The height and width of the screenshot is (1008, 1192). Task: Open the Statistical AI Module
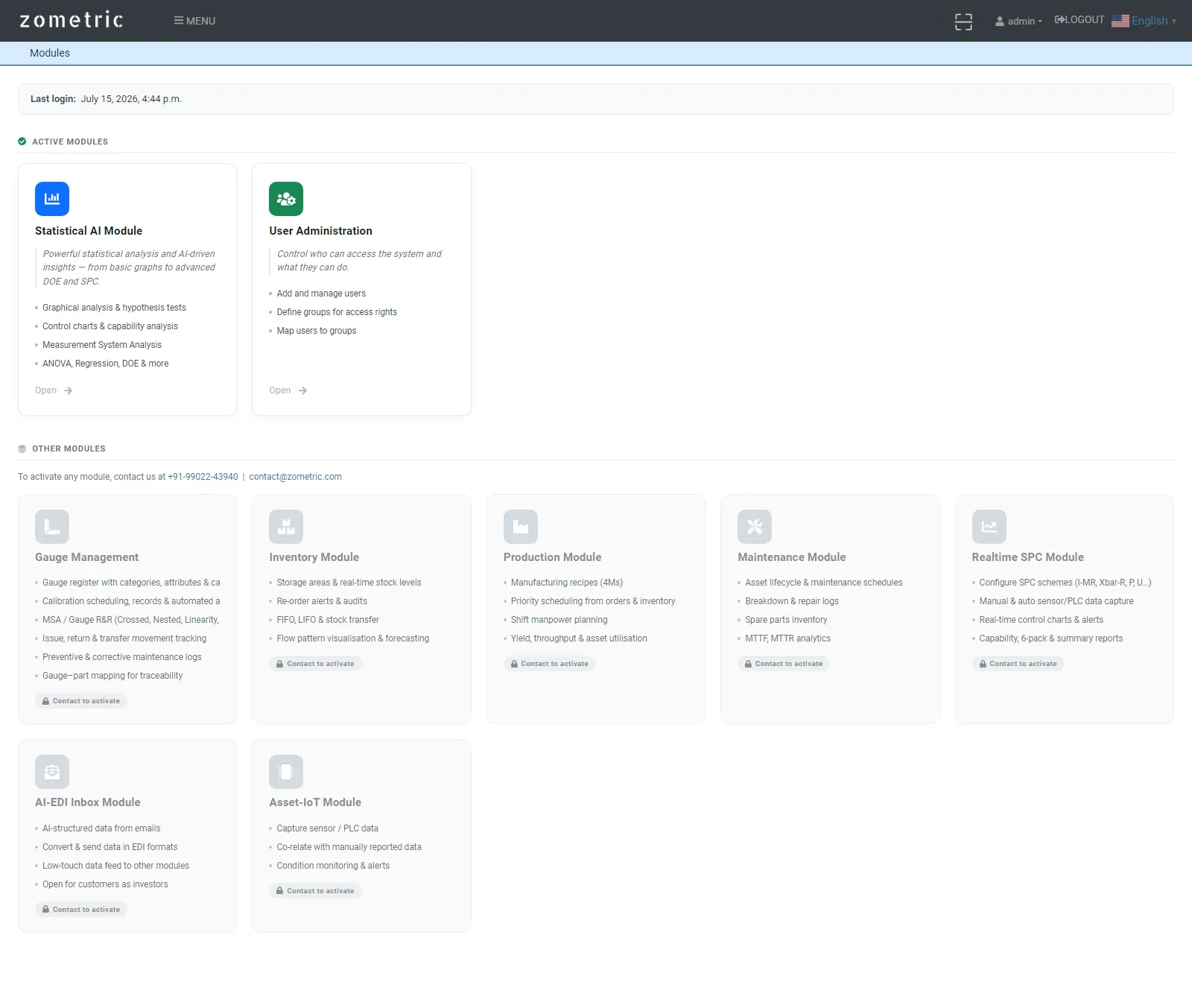(54, 390)
